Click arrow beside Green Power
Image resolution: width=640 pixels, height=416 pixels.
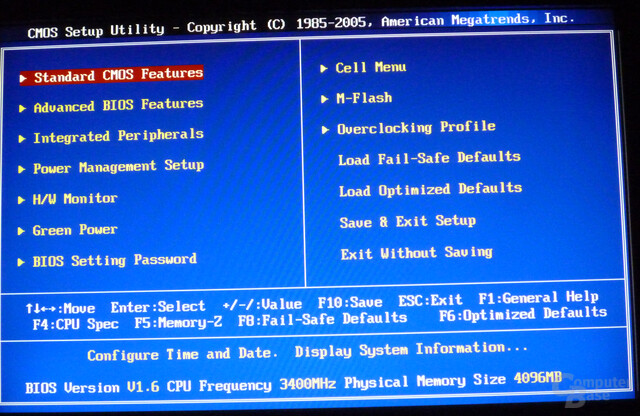tap(21, 231)
